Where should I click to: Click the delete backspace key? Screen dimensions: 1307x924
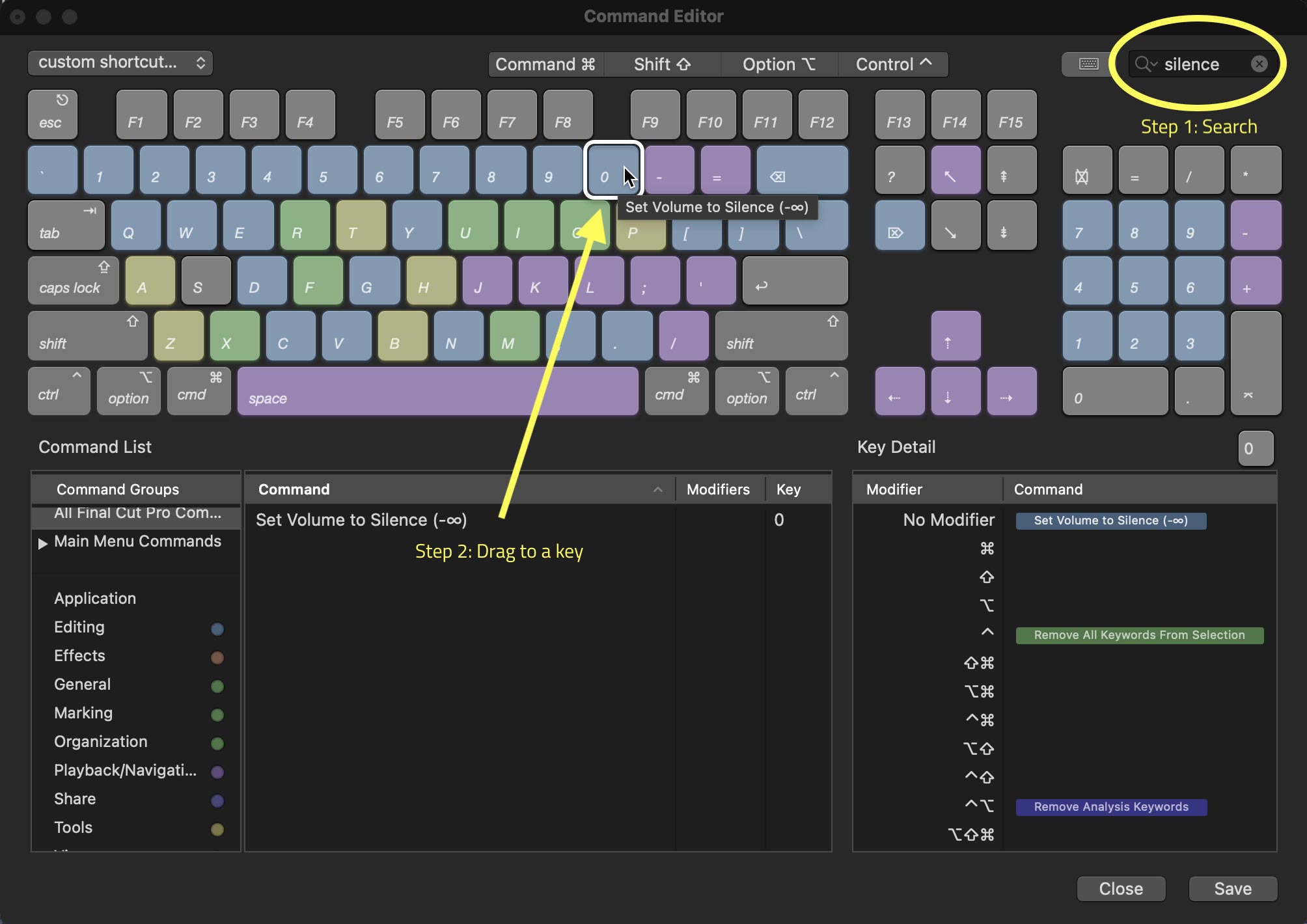(x=802, y=170)
